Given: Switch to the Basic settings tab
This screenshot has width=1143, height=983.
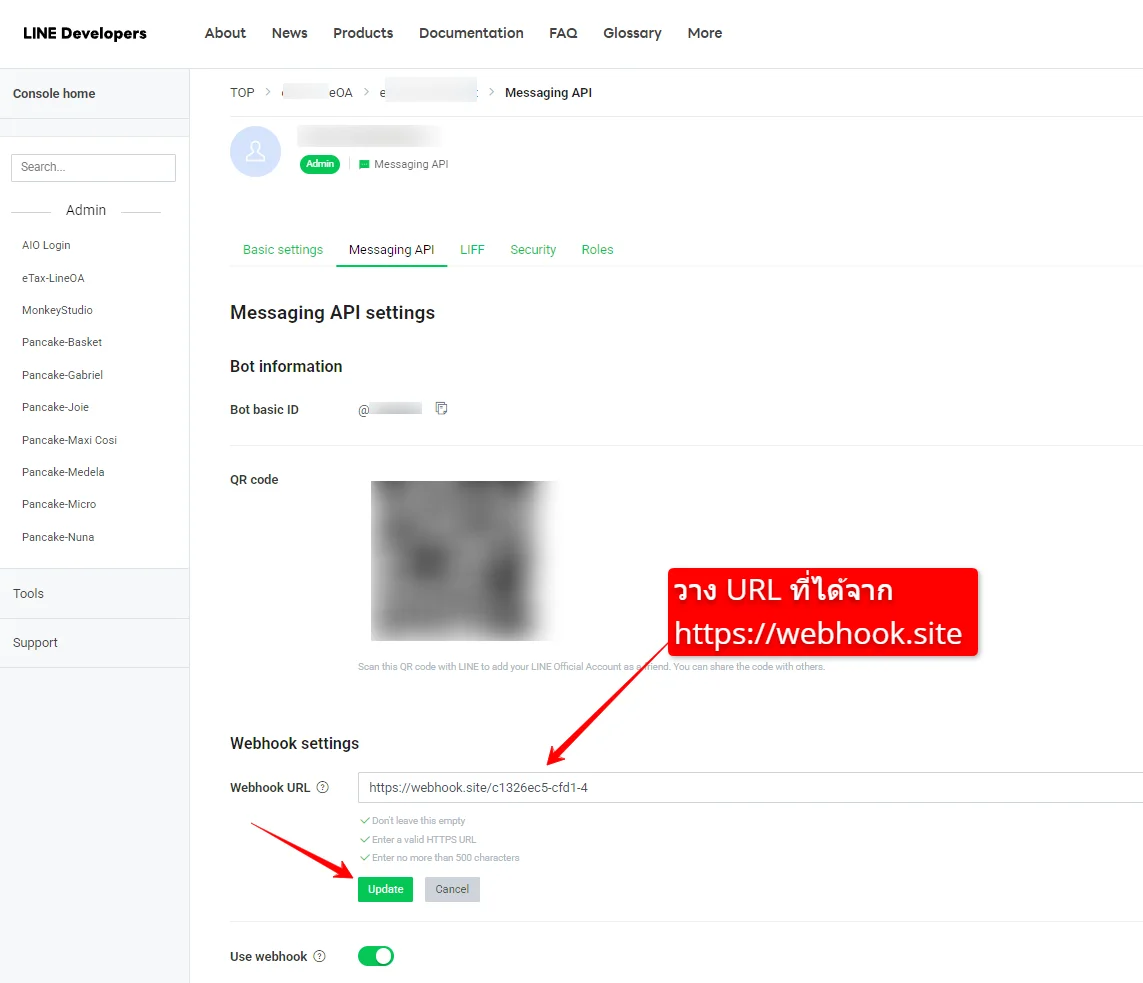Looking at the screenshot, I should 283,249.
